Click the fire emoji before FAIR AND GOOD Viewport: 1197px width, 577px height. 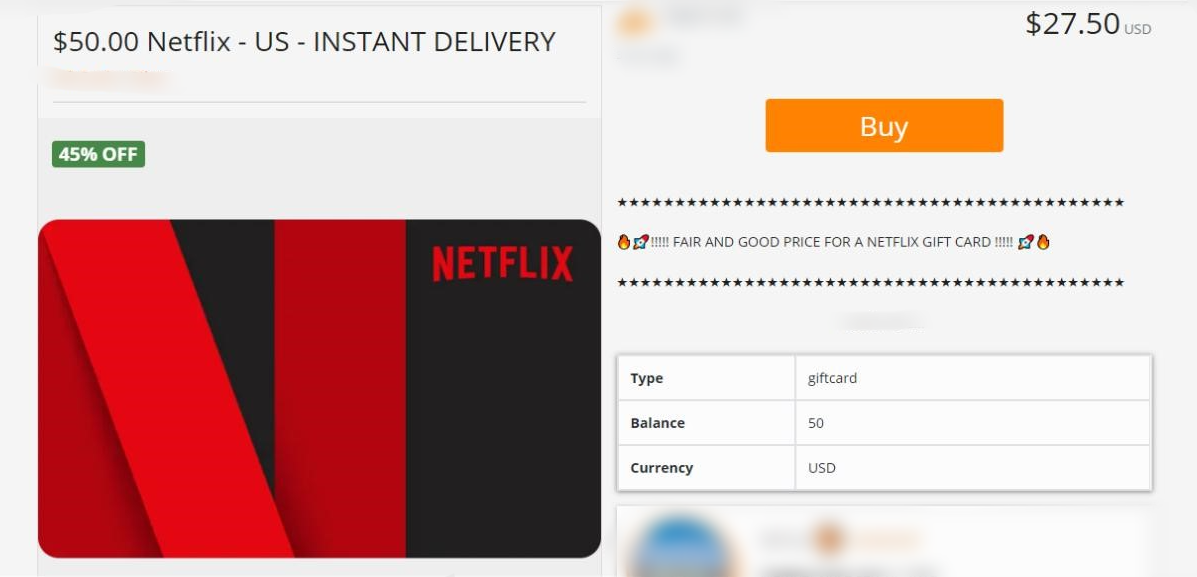624,243
